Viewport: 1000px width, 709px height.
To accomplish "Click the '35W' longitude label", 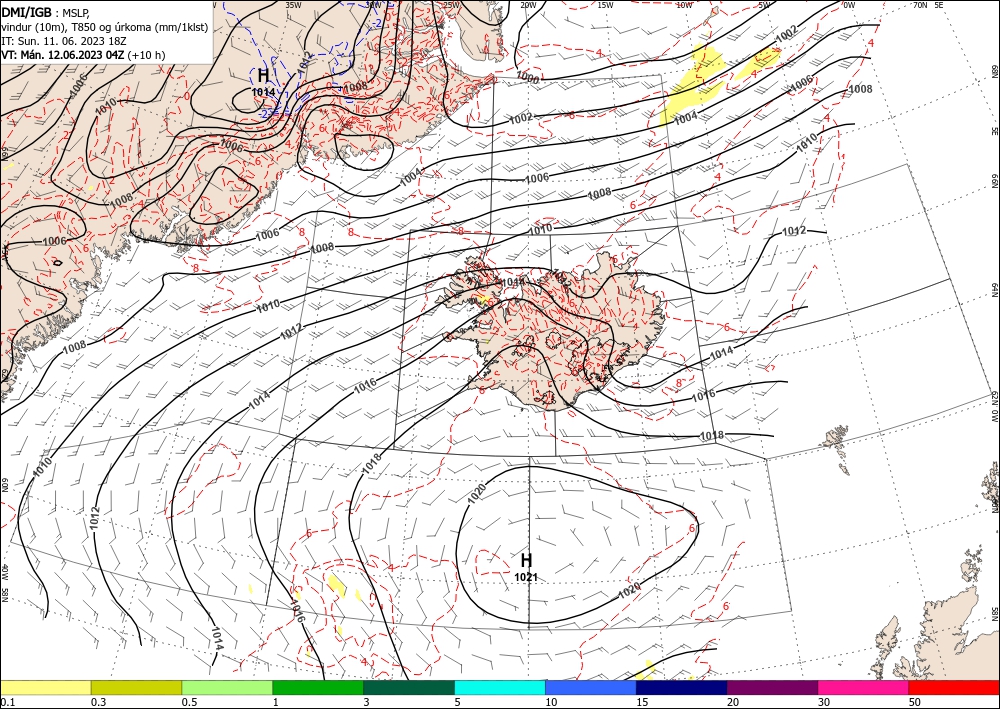I will pyautogui.click(x=293, y=5).
